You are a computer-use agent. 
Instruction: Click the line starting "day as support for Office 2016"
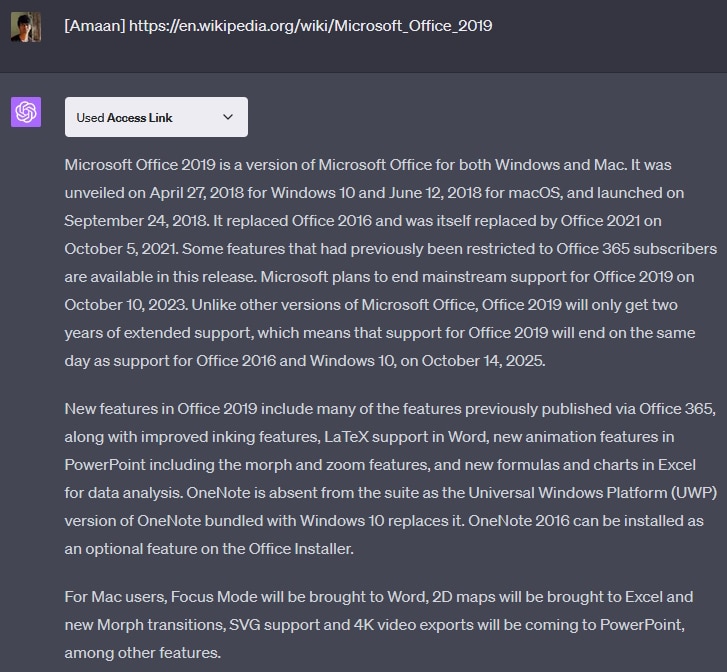coord(305,361)
